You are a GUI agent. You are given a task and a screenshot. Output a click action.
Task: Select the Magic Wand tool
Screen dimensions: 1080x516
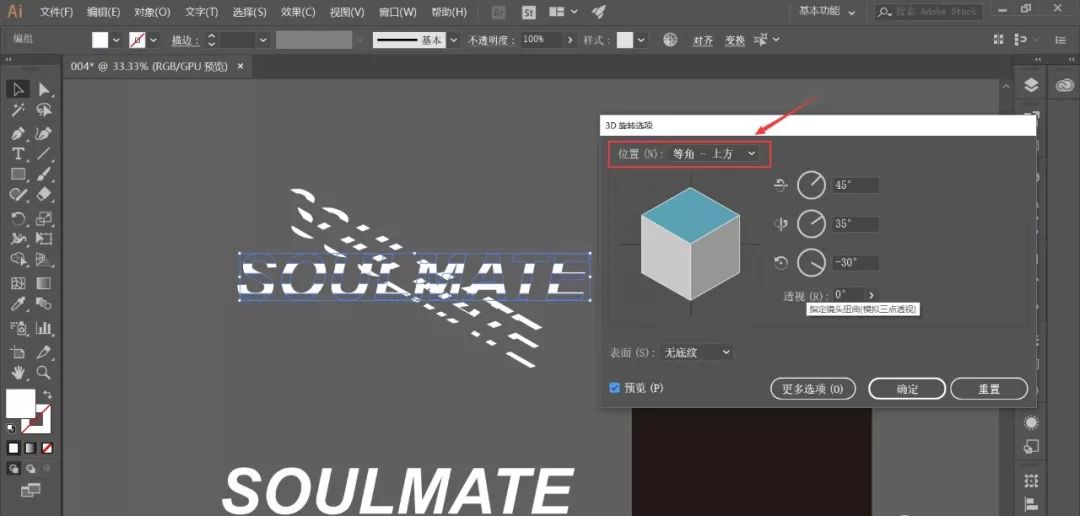point(18,111)
